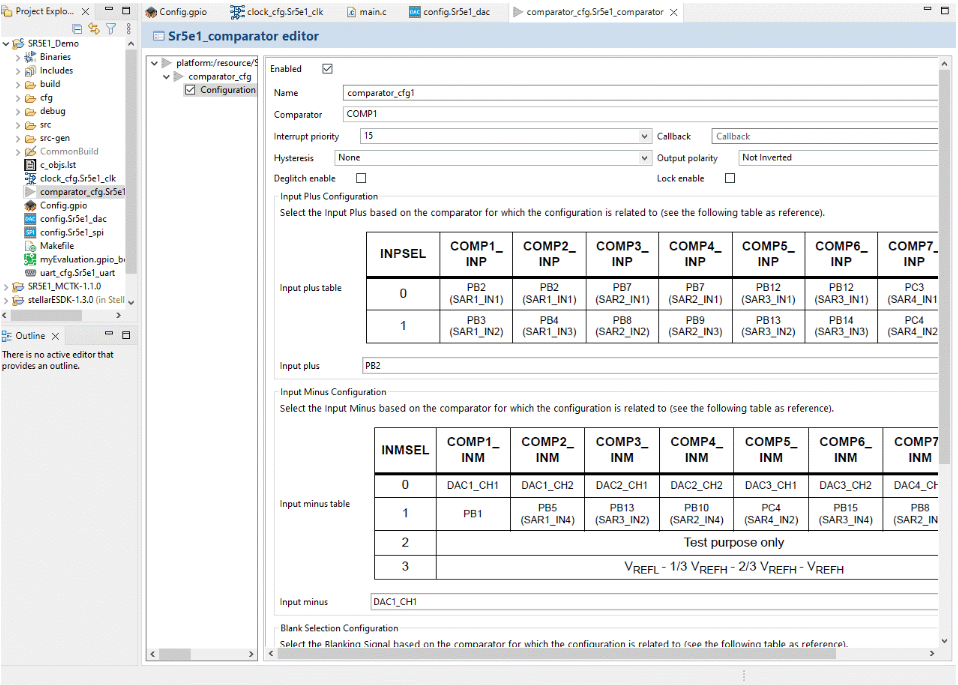Click the Makefile icon in the project tree
958x685 pixels.
click(30, 246)
